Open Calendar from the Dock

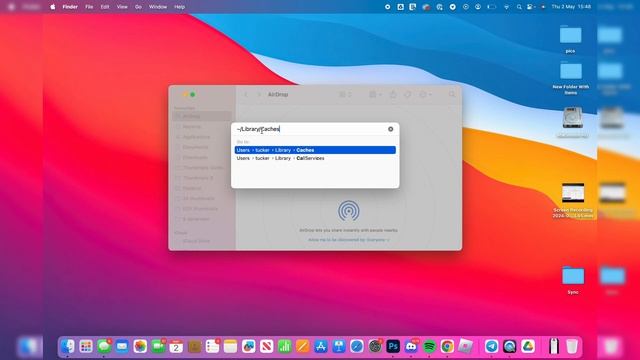pos(176,347)
